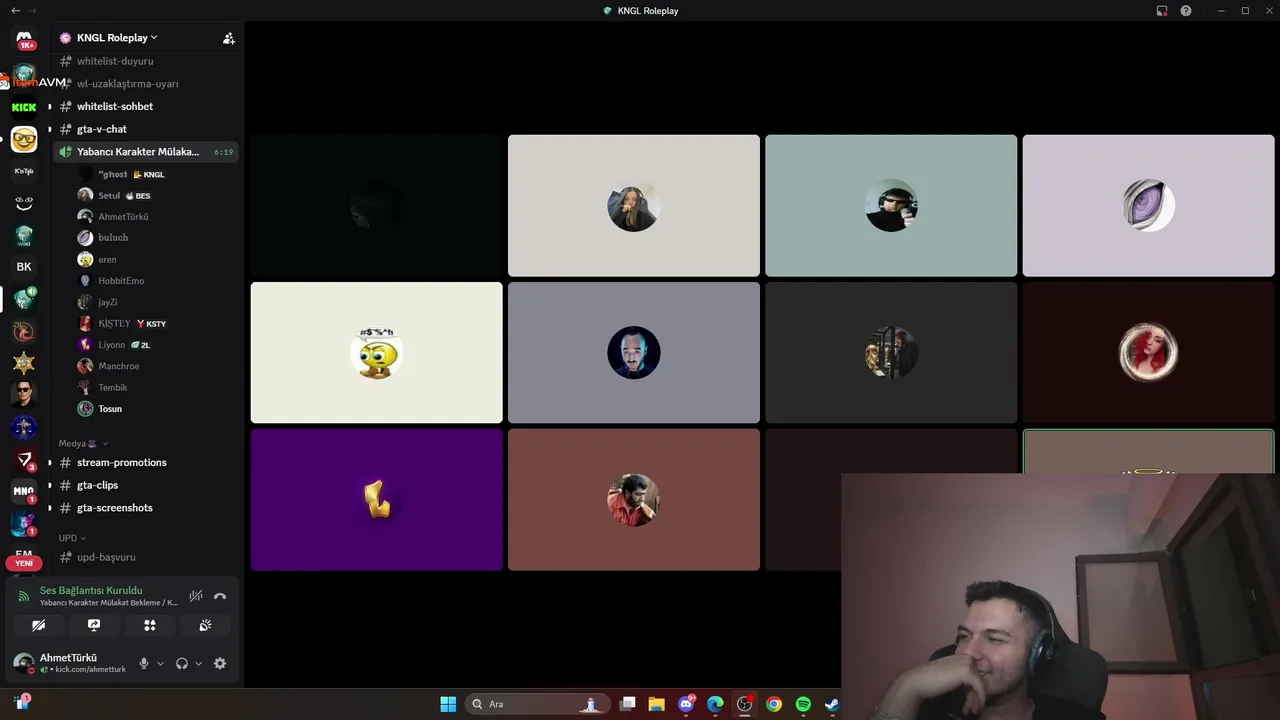
Task: Open Google Chrome from the taskbar
Action: tap(774, 704)
